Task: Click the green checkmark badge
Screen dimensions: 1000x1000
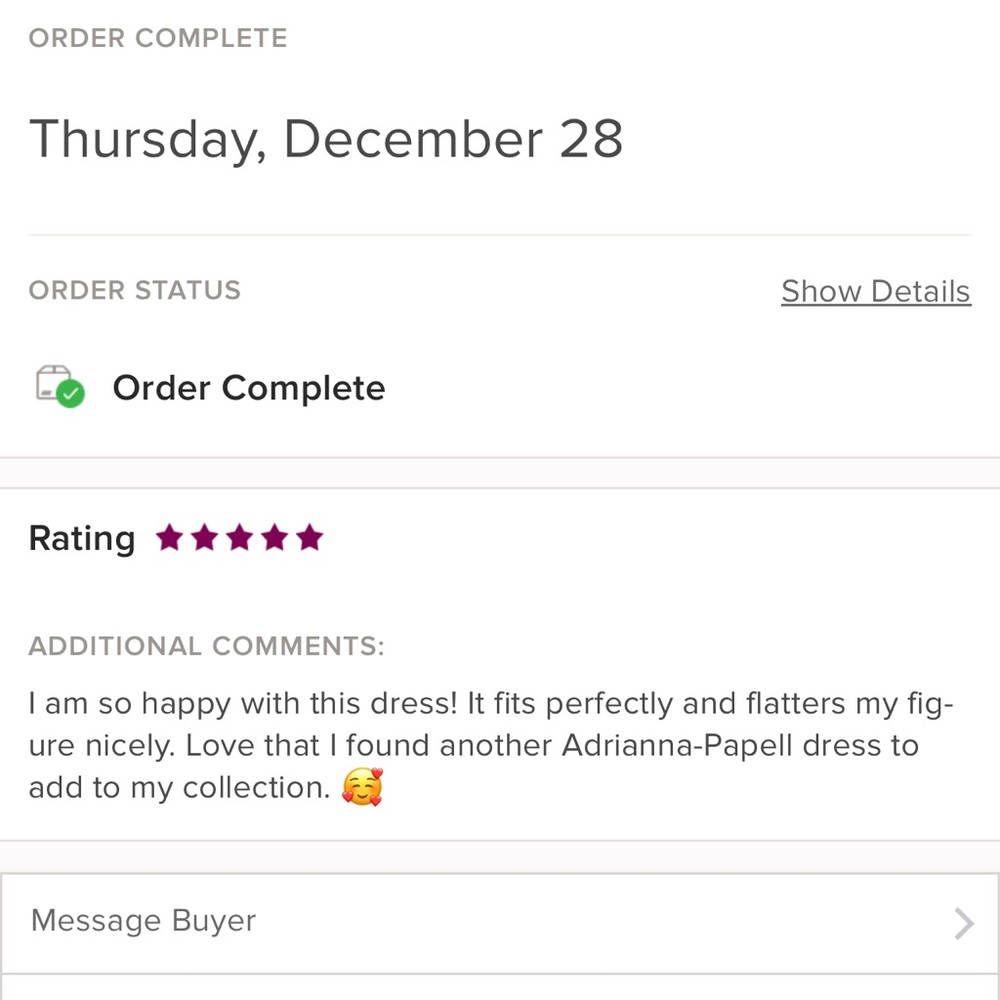Action: 70,394
